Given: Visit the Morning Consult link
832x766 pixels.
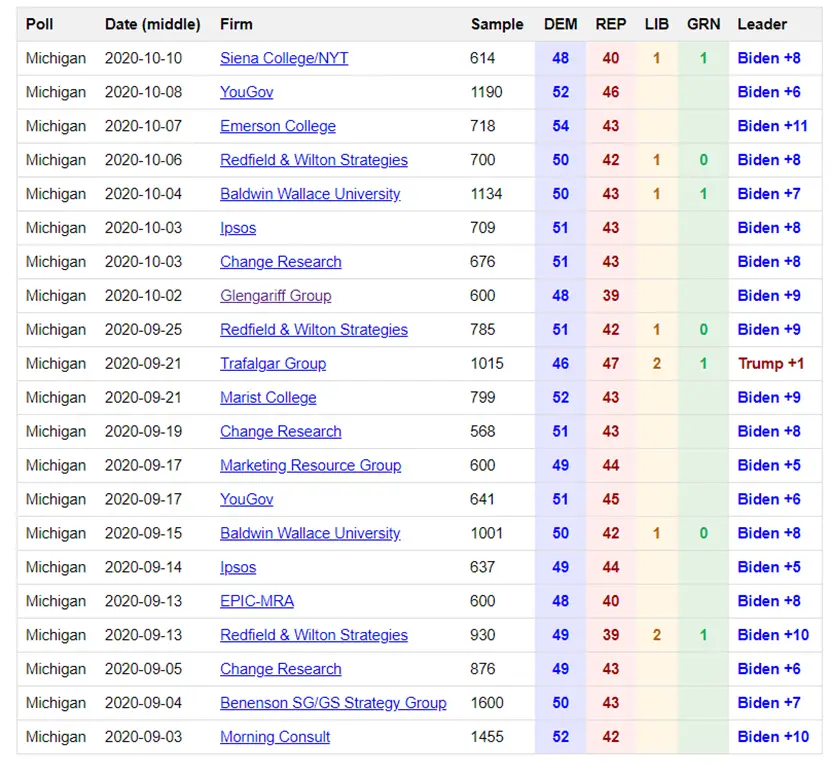Looking at the screenshot, I should 275,737.
